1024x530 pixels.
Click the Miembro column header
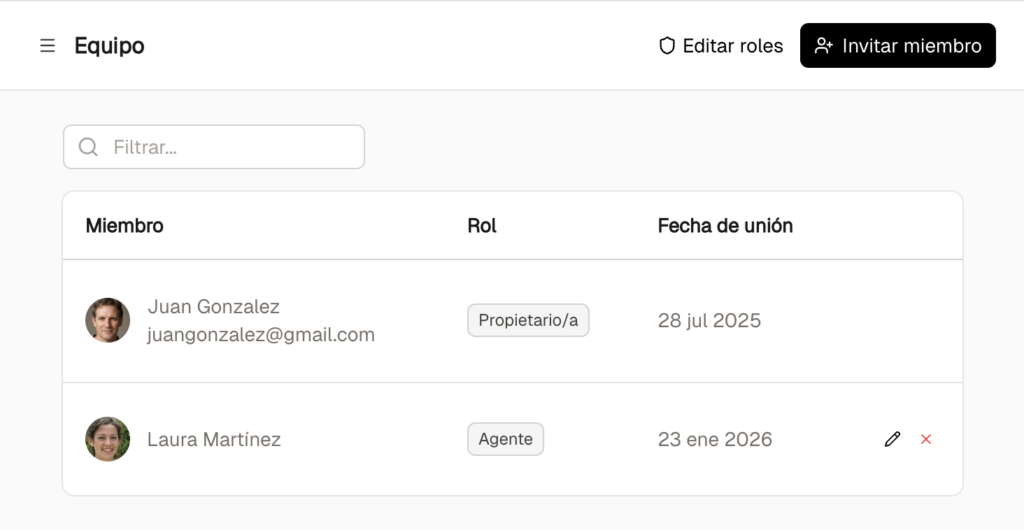coord(124,226)
